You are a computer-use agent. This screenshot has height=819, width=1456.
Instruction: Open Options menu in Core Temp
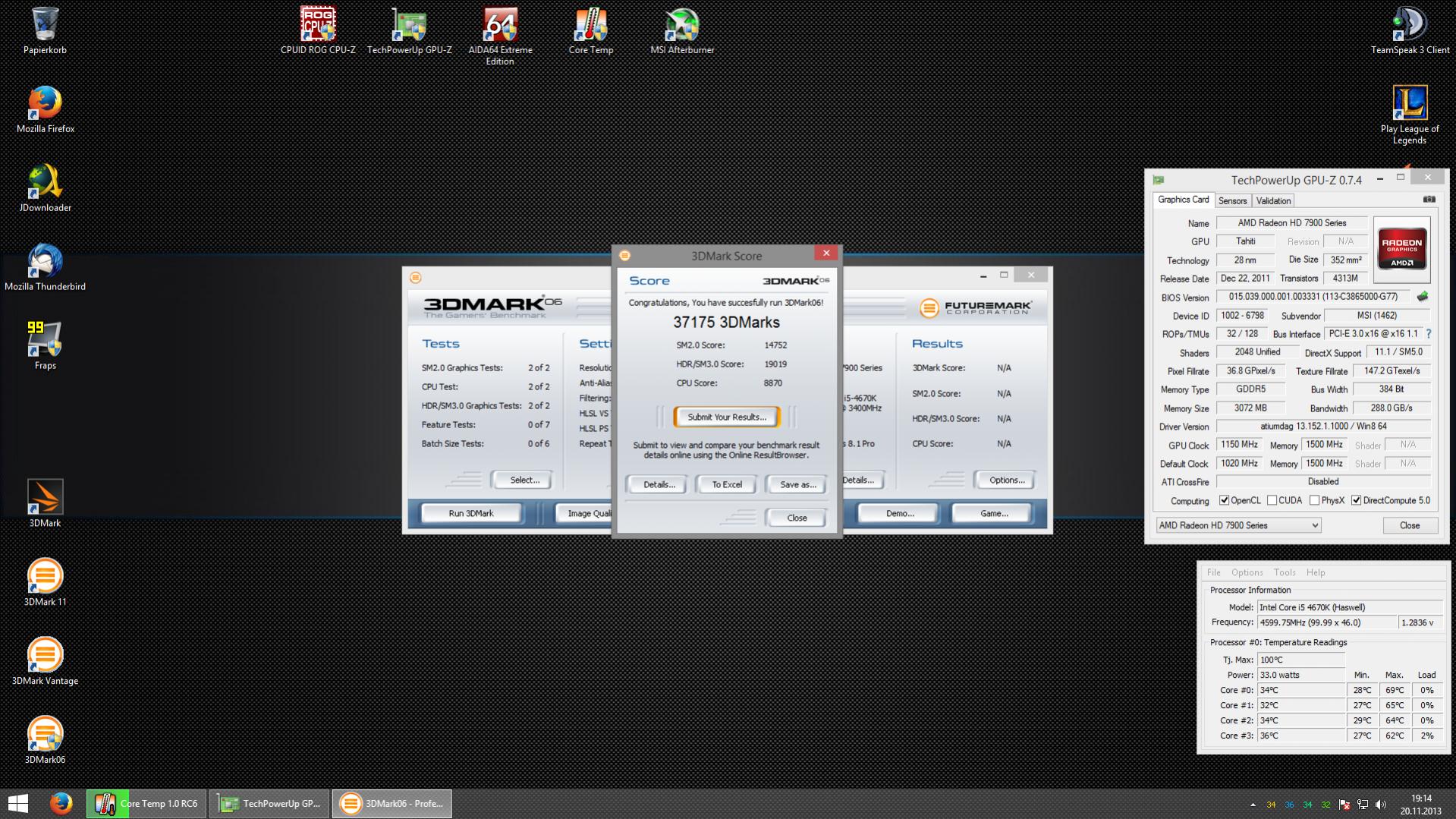click(1247, 572)
